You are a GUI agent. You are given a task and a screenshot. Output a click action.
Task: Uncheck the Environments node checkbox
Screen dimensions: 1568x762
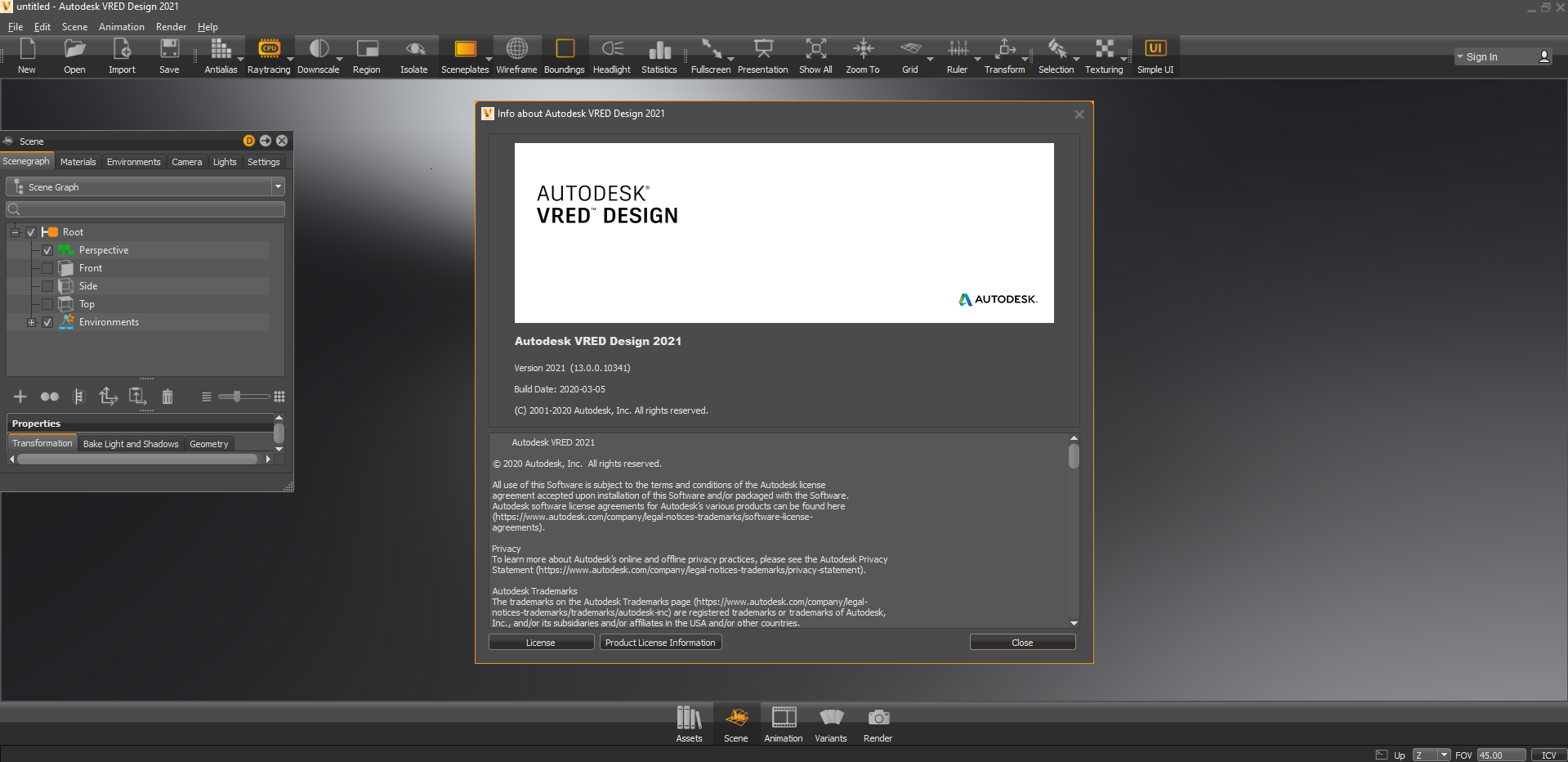click(x=47, y=322)
